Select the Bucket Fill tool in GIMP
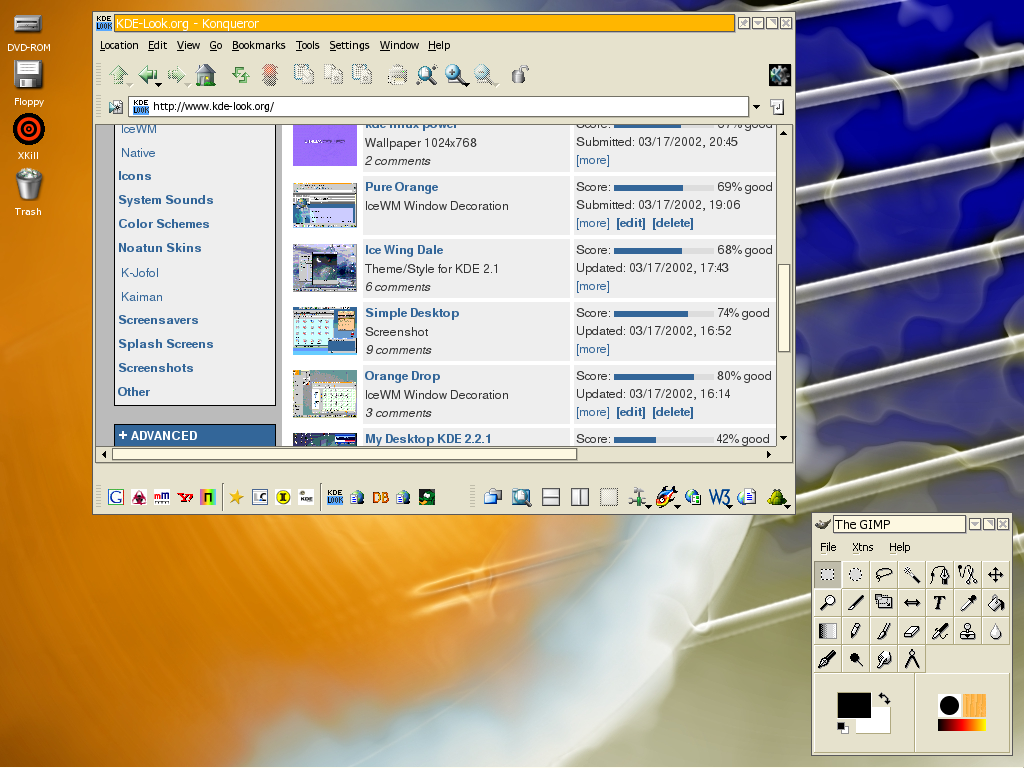Viewport: 1024px width, 768px height. point(996,603)
